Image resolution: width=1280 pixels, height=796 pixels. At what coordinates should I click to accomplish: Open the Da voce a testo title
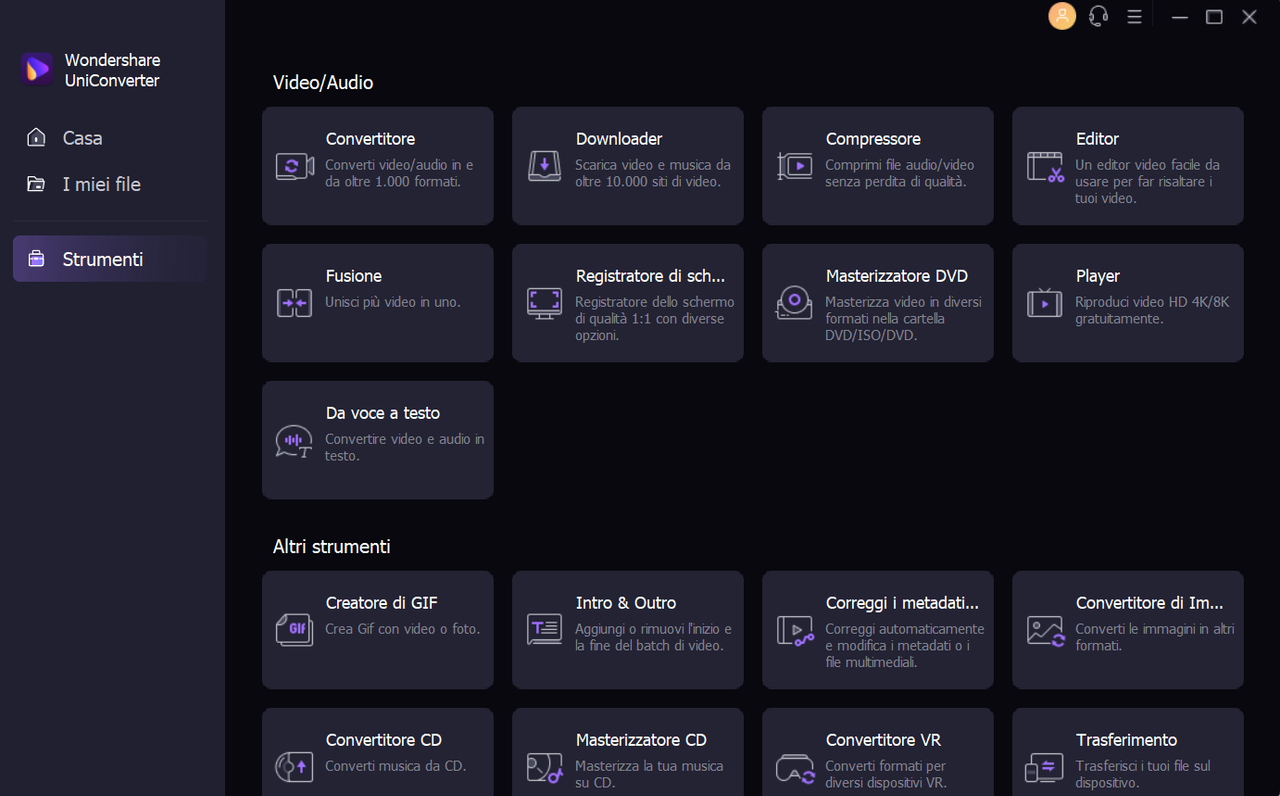(x=383, y=413)
